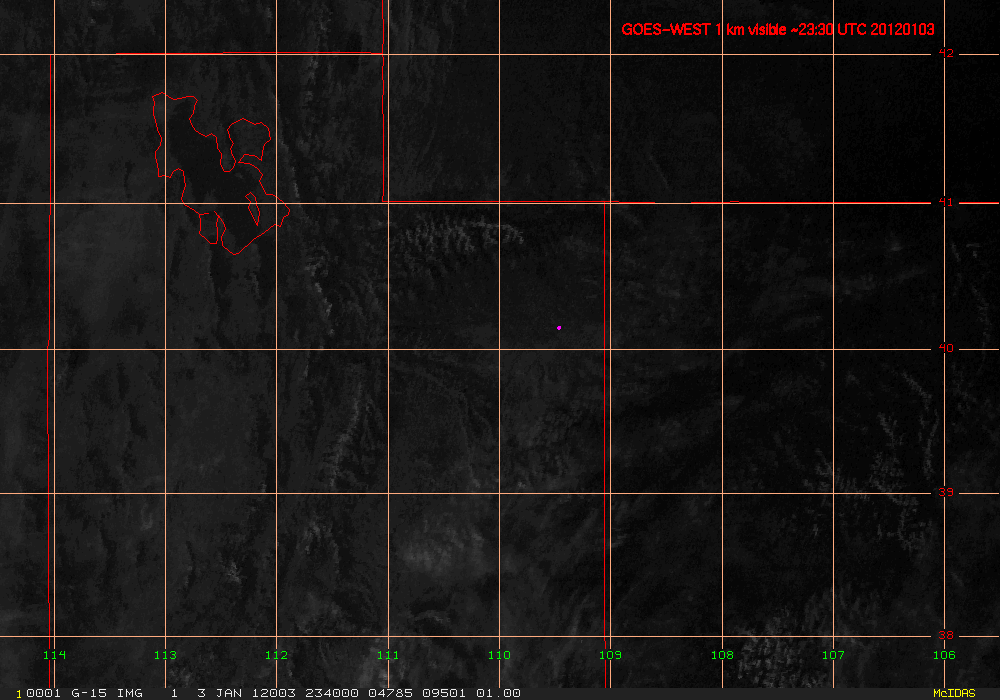Click the green longitude label 114
This screenshot has width=1000, height=700.
pos(54,655)
